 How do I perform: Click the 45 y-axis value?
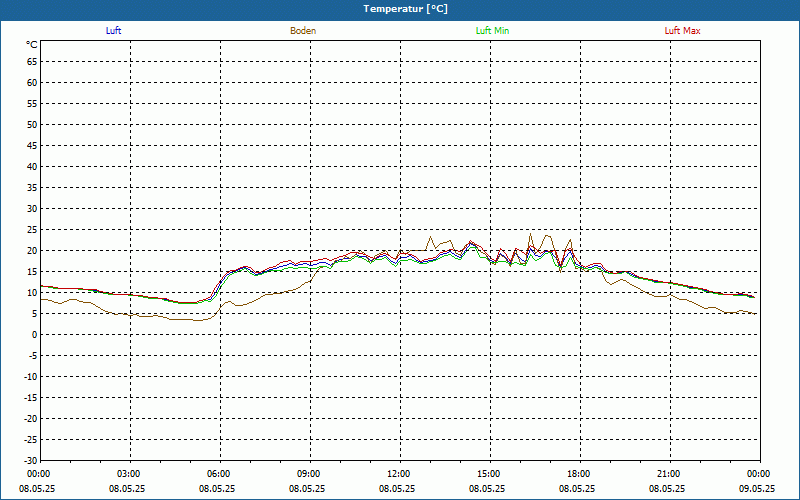pos(32,146)
